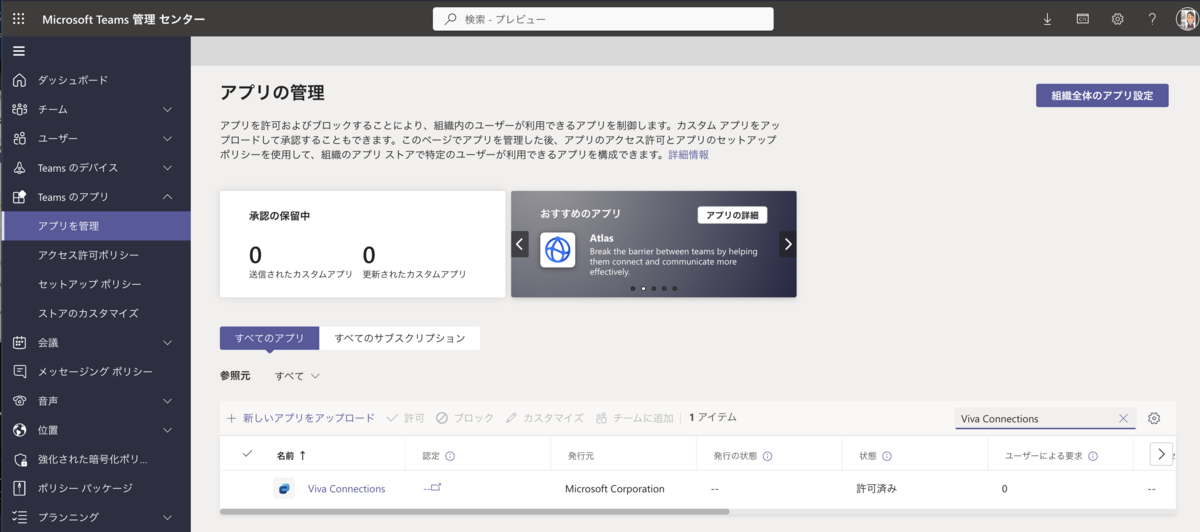Click 新しいアプリをアップロード button
Screen dimensions: 1200x532
301,418
